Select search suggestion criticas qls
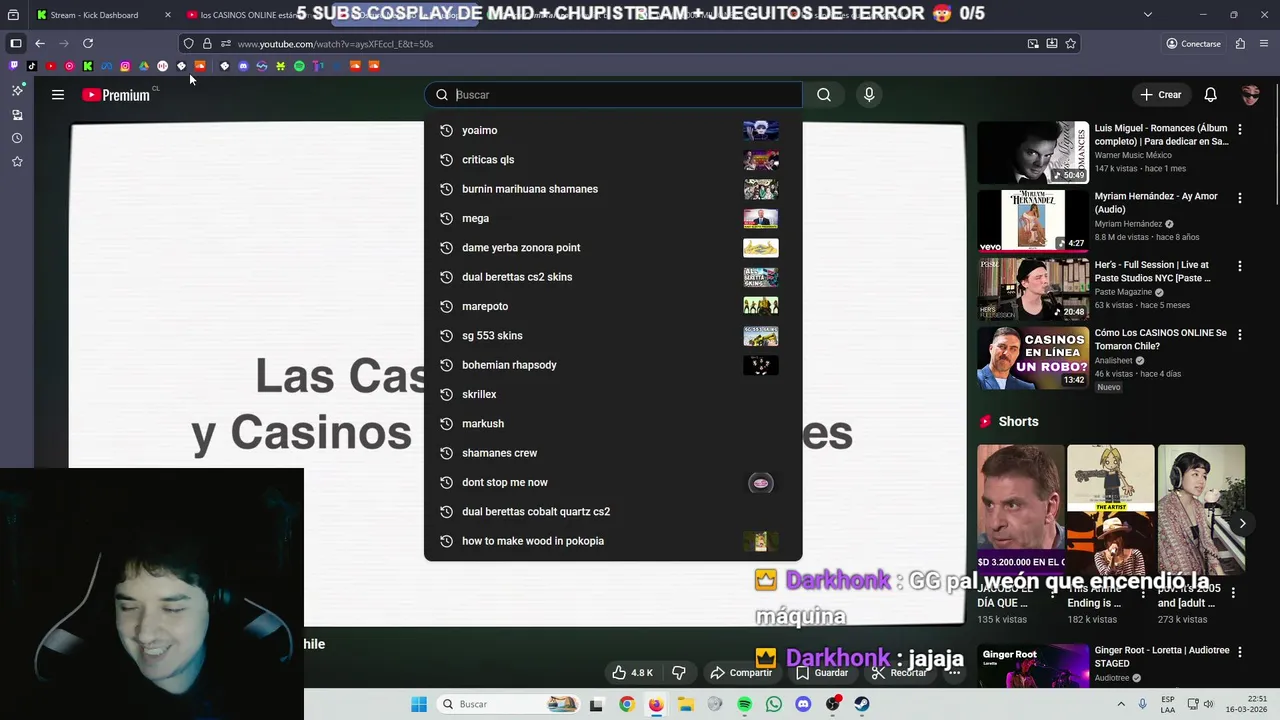This screenshot has height=720, width=1280. (613, 160)
